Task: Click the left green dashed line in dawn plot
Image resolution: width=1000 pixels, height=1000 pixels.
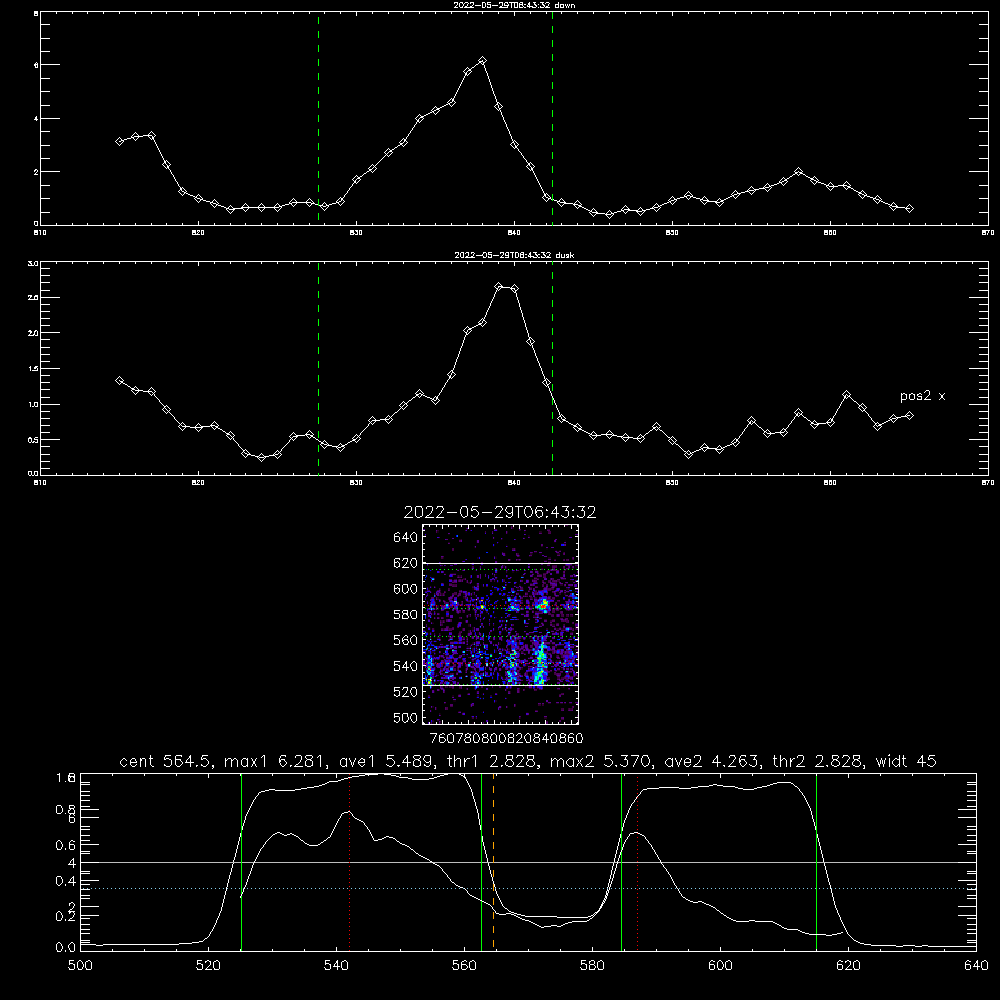Action: coord(318,118)
